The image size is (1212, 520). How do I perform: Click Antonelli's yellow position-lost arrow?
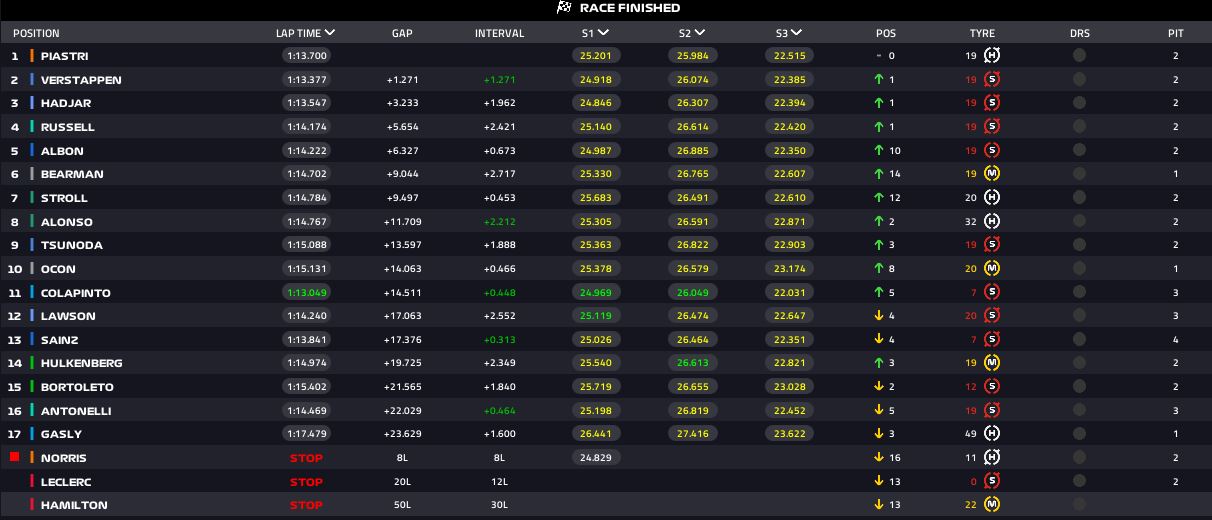pyautogui.click(x=878, y=411)
